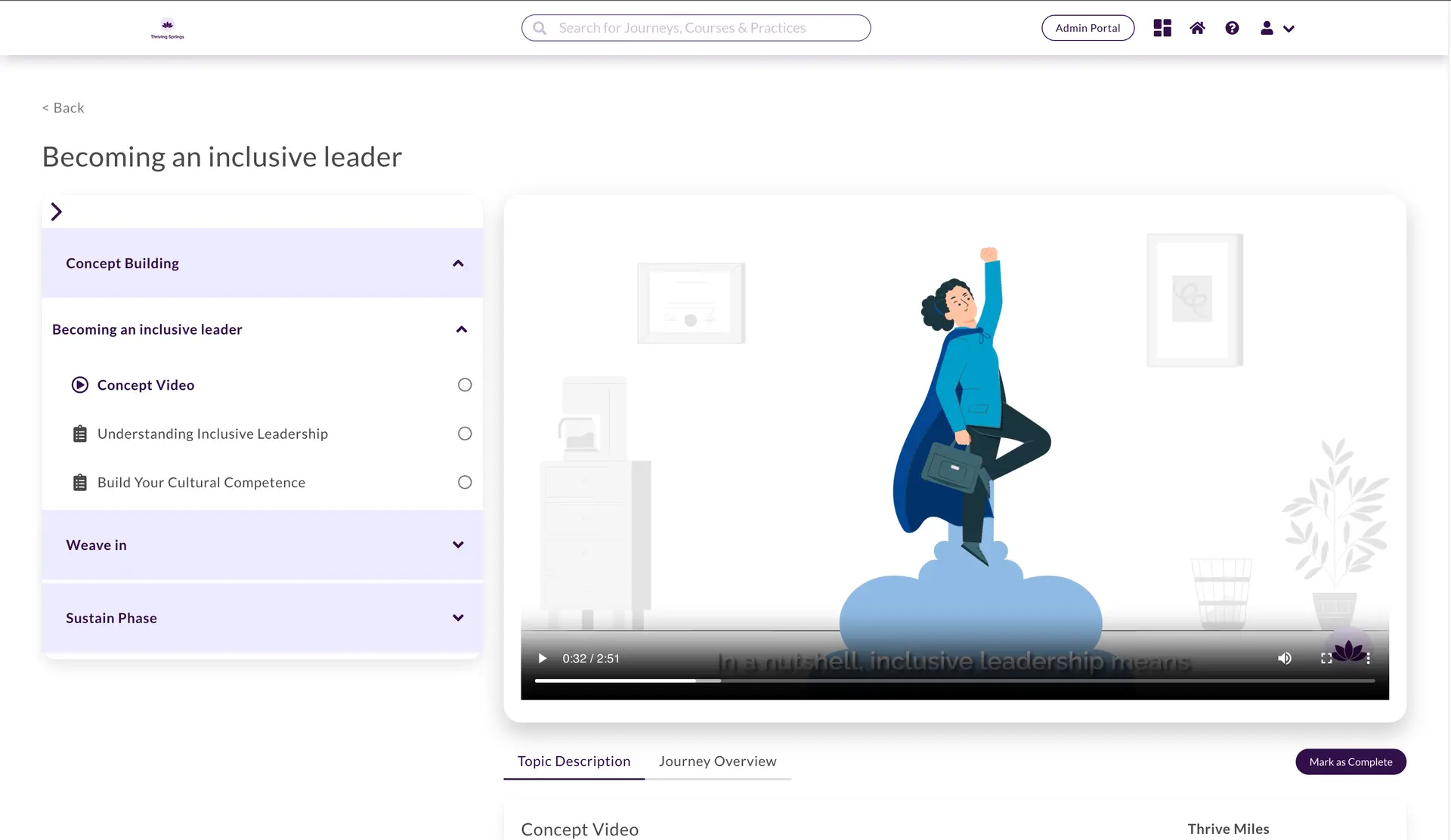The width and height of the screenshot is (1451, 840).
Task: Switch to Journey Overview tab
Action: coord(717,761)
